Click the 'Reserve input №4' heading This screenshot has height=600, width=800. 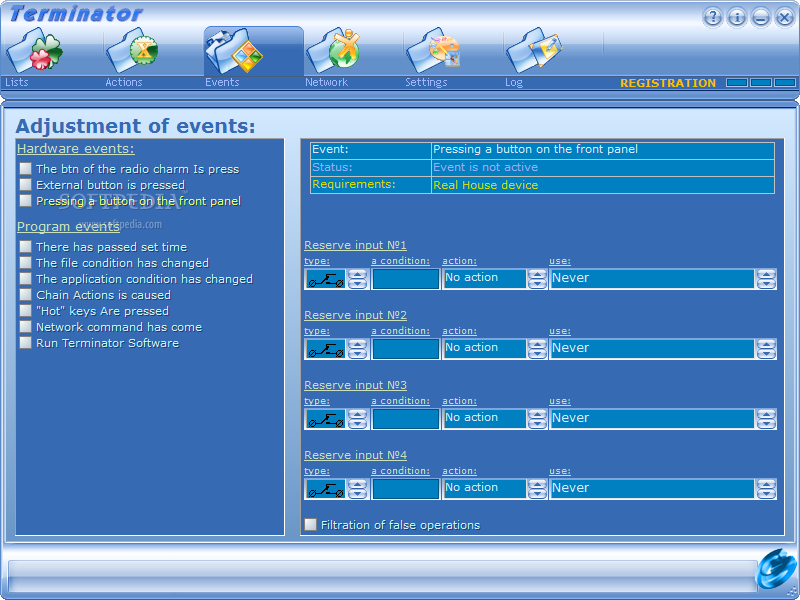(x=355, y=455)
